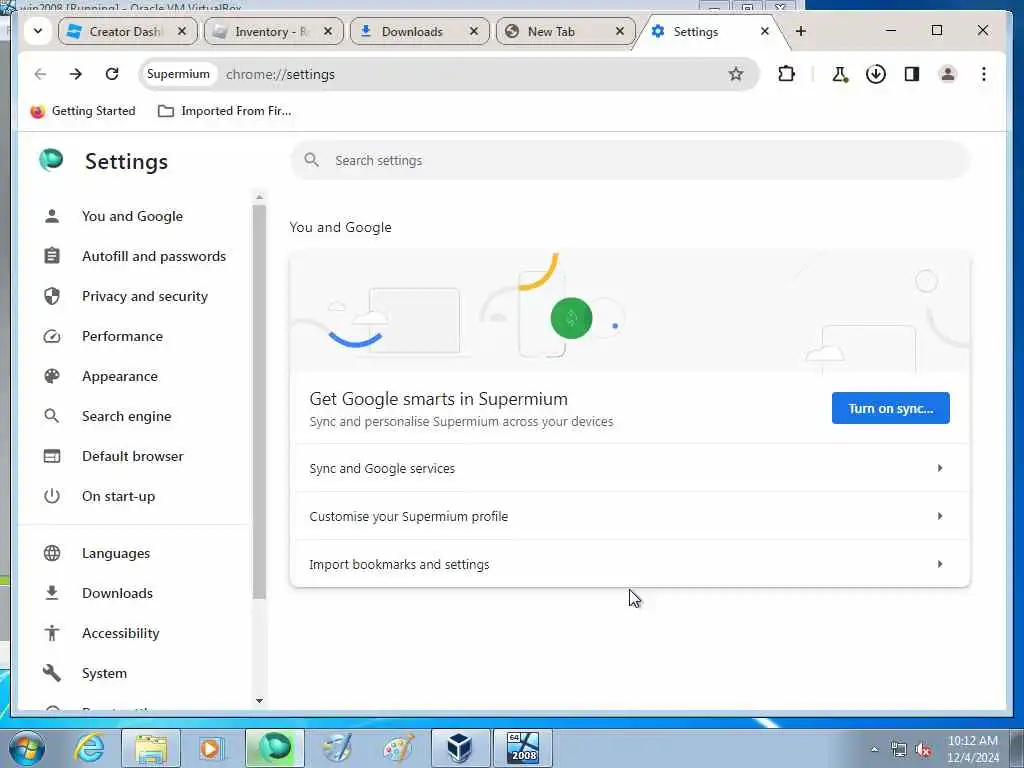Close the Inventory tab
Image resolution: width=1024 pixels, height=768 pixels.
[328, 31]
